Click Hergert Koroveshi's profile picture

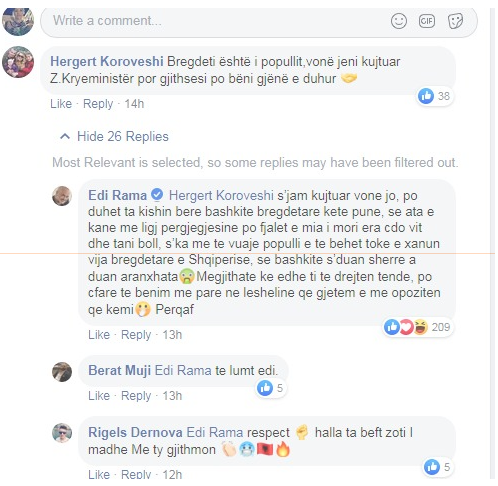pos(18,62)
